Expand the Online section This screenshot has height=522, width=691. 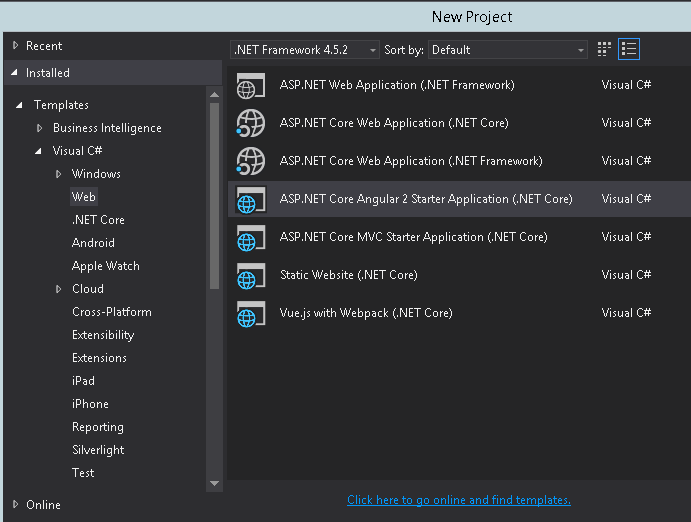coord(15,504)
